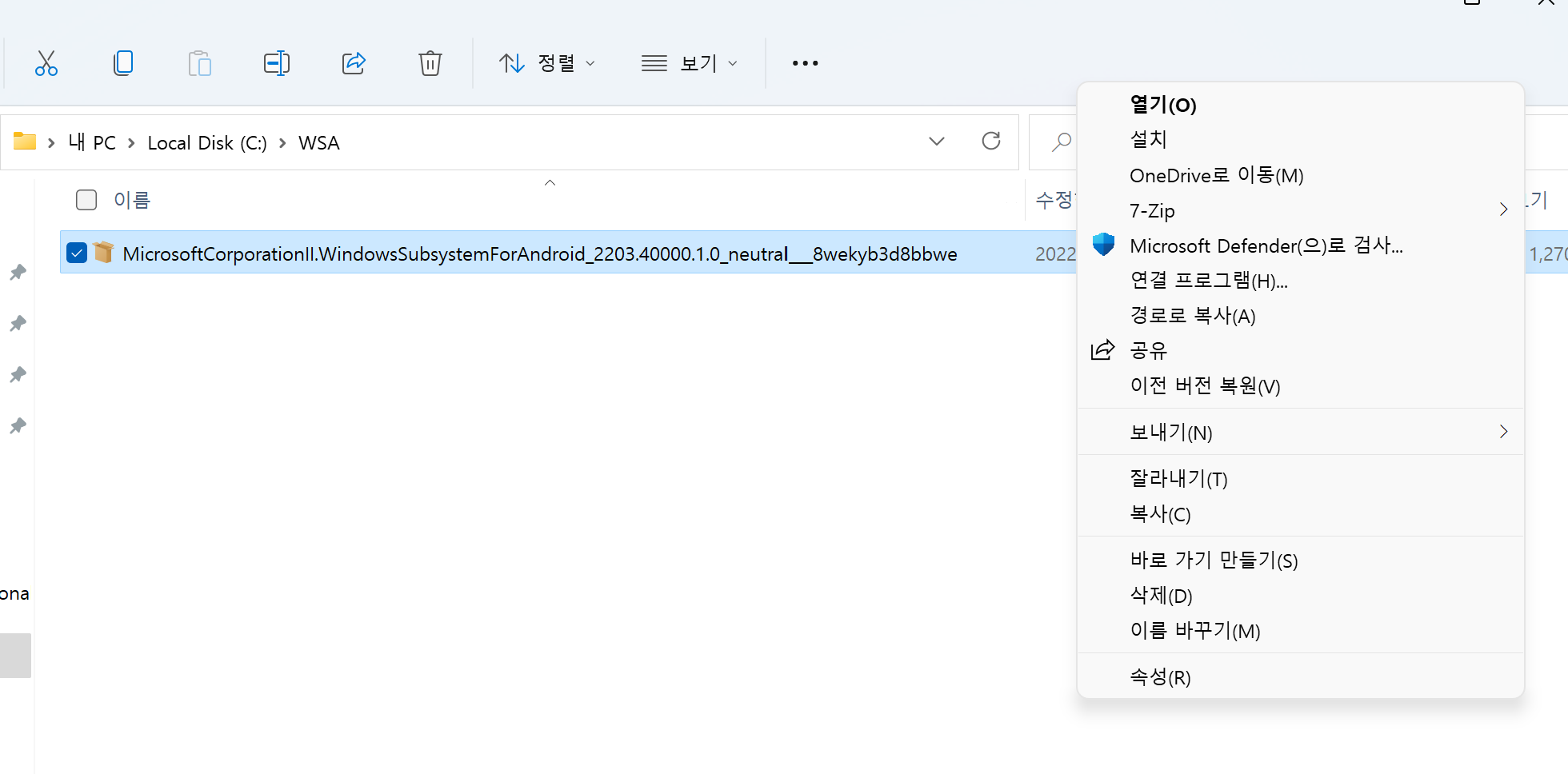Click the Paste clipboard icon

point(200,63)
